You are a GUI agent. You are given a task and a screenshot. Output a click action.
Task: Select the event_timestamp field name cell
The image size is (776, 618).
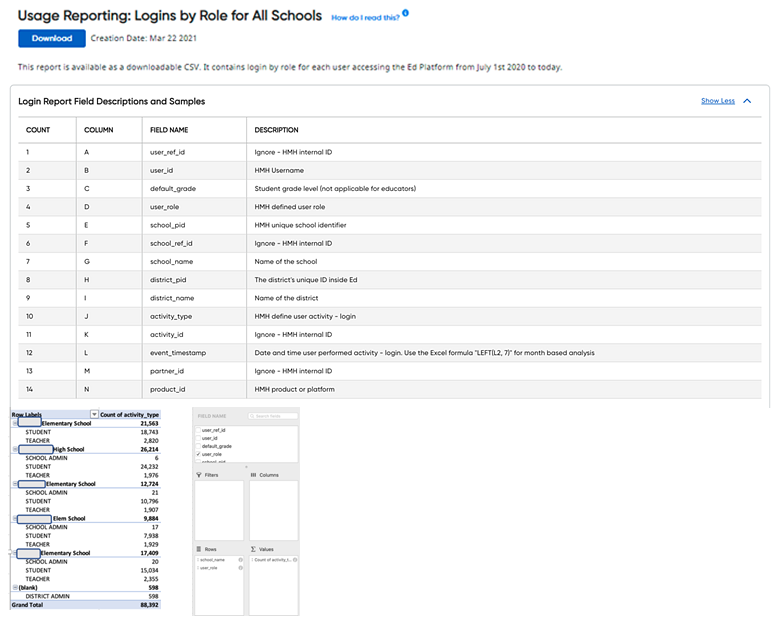point(178,353)
